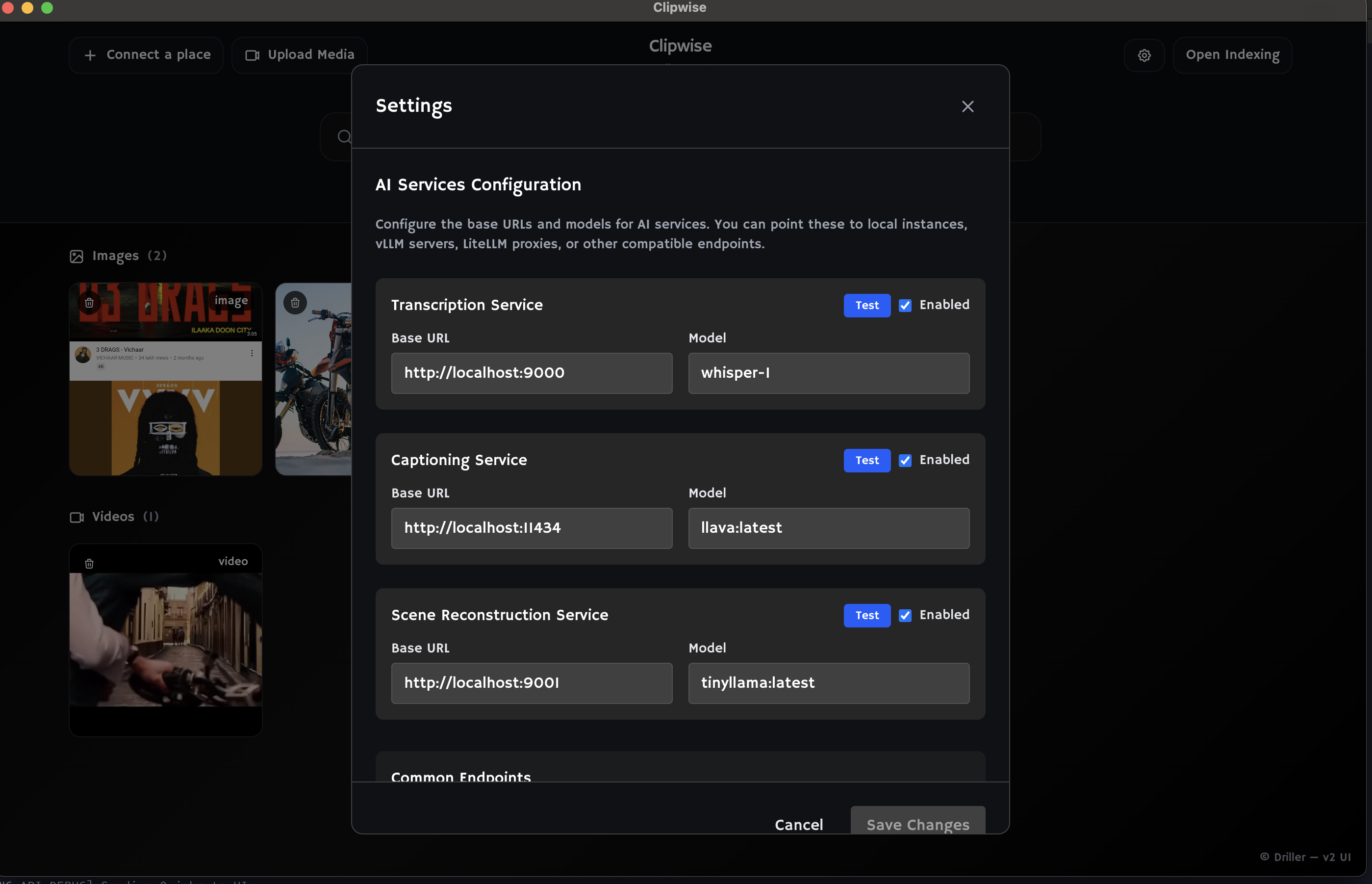Screen dimensions: 1372x884
Task: Open the three-dot menu on the Vichaar thumbnail
Action: 253,353
